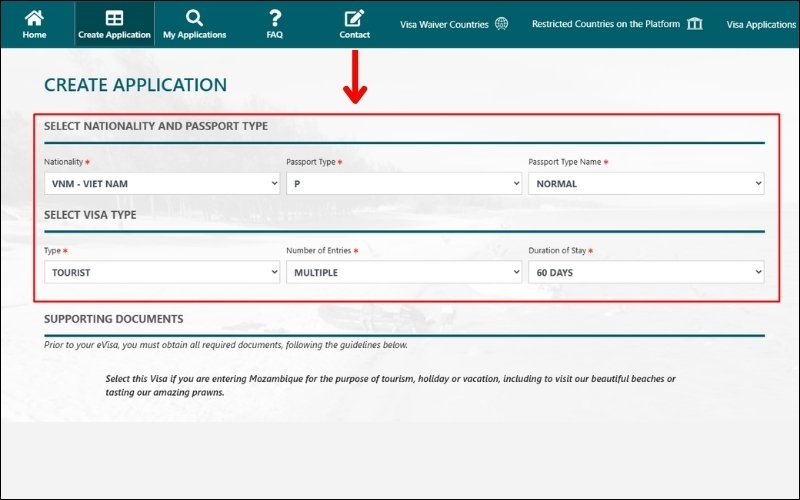Click the building icon beside Restricted Countries
Screen dimensions: 800x500
tap(695, 24)
